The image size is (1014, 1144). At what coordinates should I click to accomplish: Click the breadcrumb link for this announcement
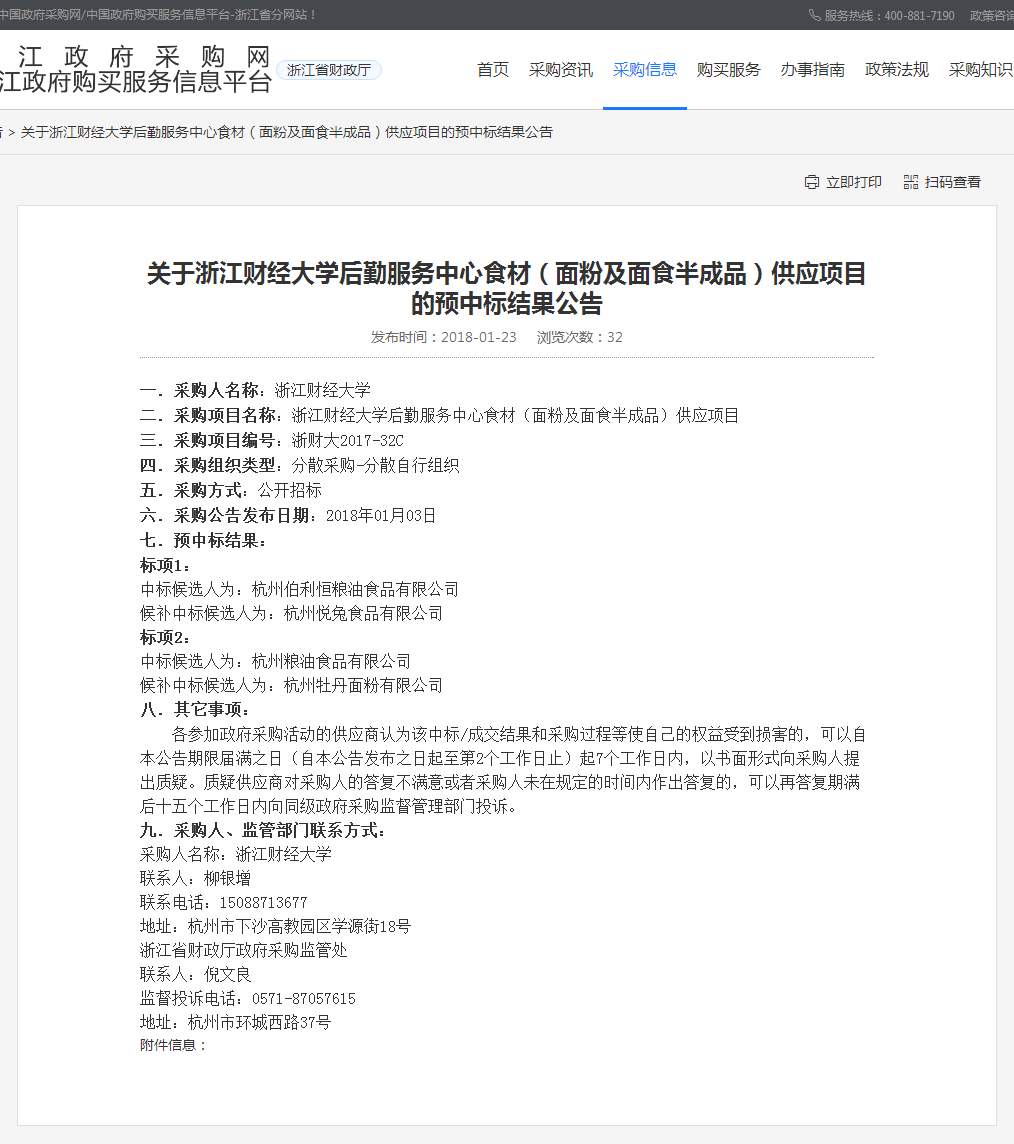pos(286,132)
